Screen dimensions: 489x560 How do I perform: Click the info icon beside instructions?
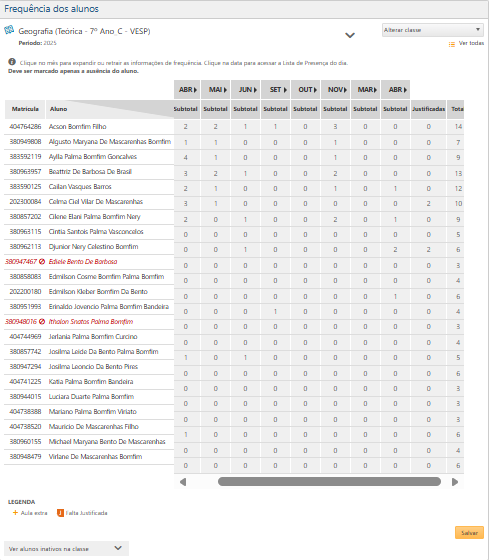tap(12, 62)
